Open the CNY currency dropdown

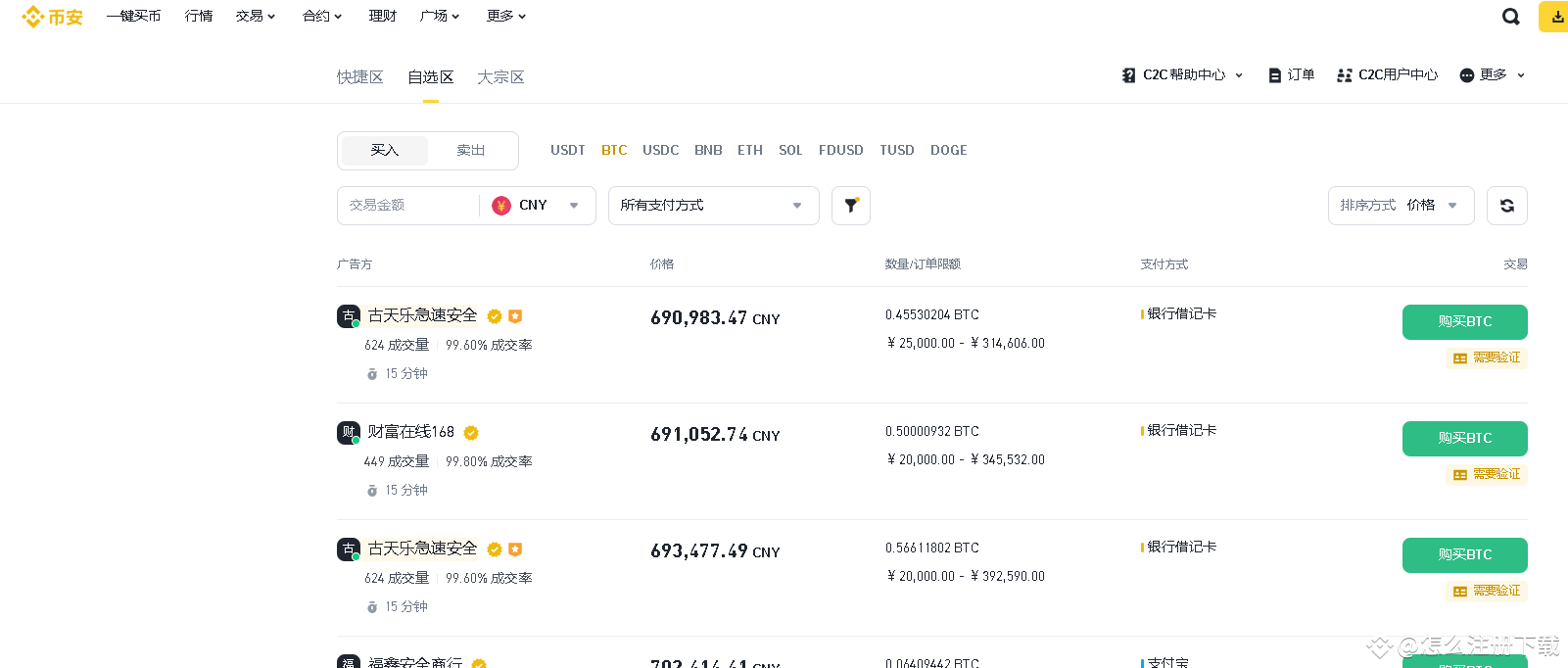tap(538, 206)
